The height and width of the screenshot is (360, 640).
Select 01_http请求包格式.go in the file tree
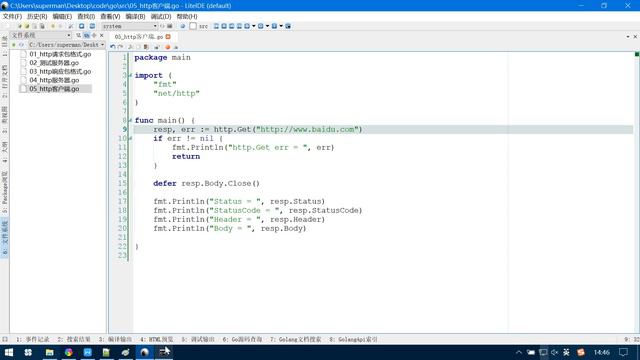tap(60, 54)
